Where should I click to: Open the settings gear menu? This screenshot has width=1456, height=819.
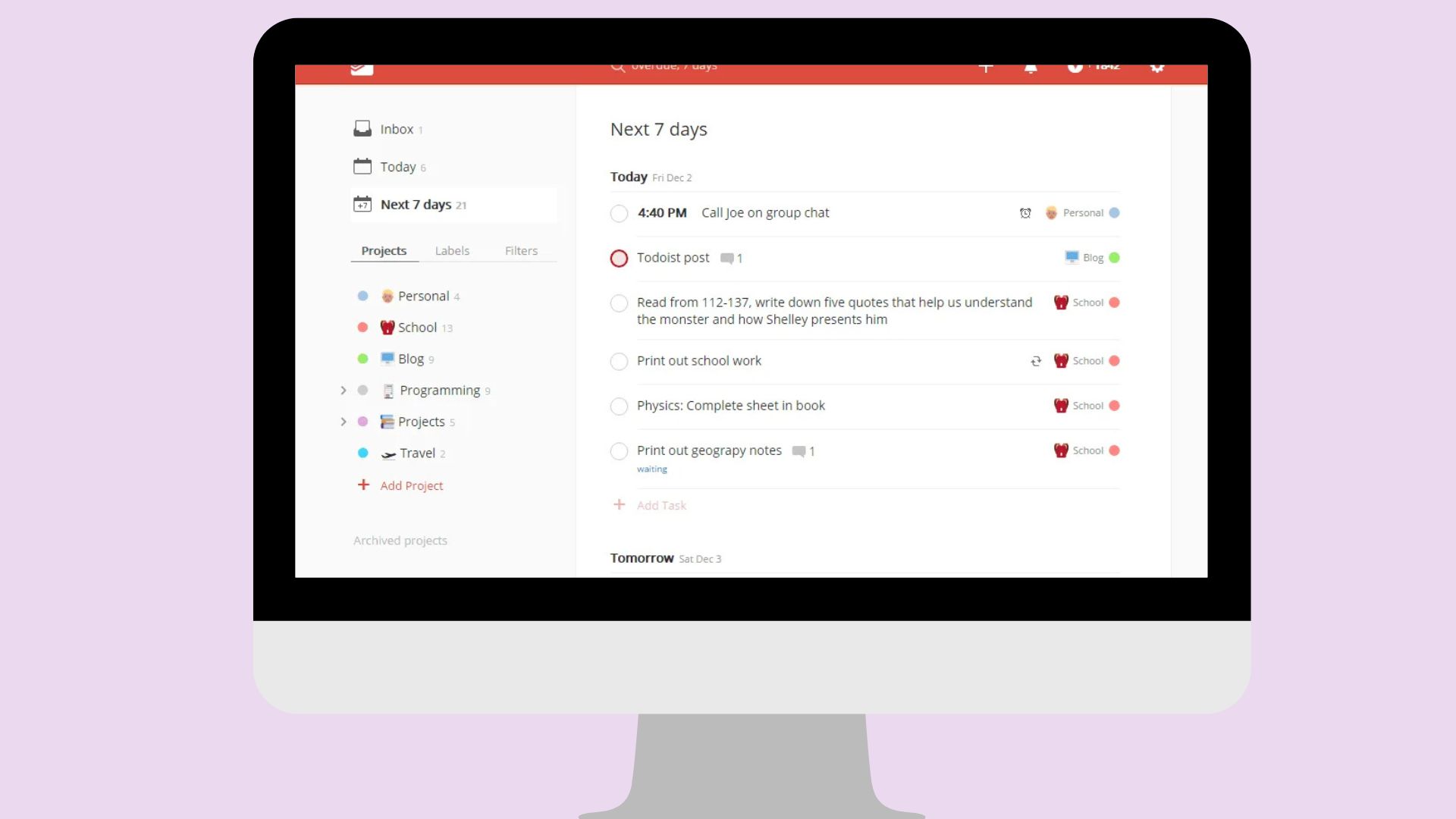click(1158, 67)
